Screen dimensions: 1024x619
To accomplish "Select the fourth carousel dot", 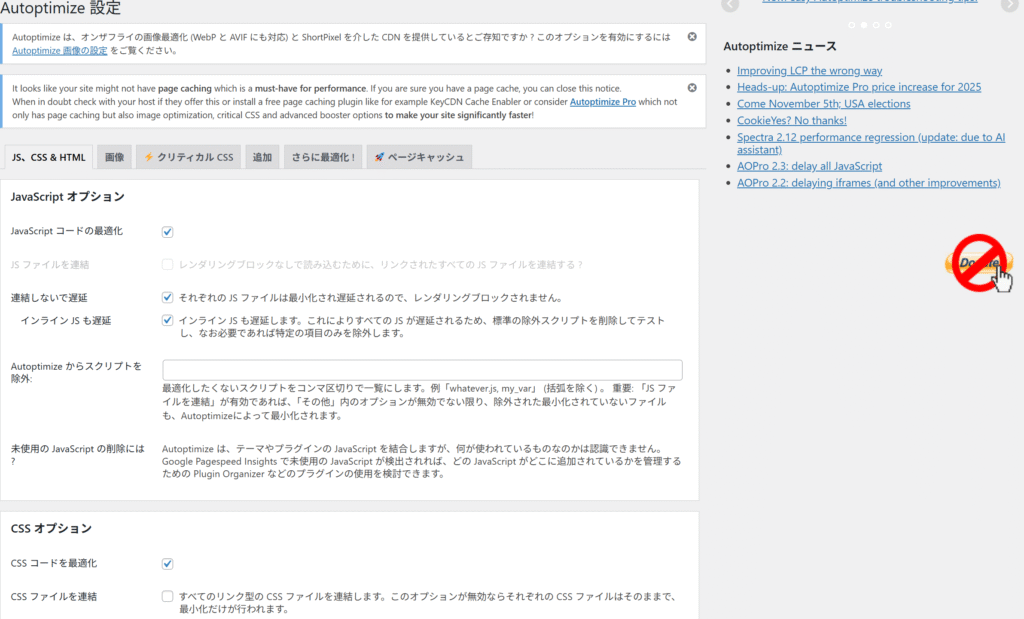I will click(x=888, y=25).
